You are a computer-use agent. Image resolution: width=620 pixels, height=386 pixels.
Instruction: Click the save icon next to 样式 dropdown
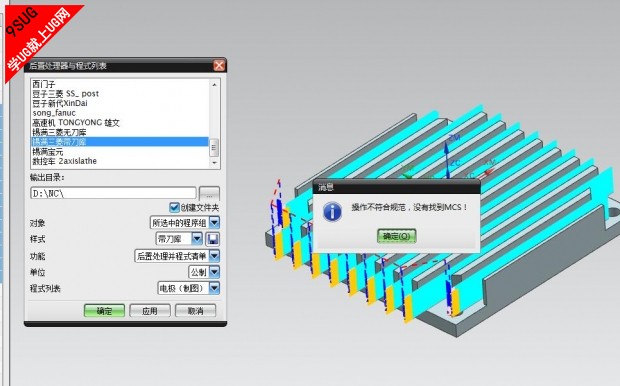[213, 239]
